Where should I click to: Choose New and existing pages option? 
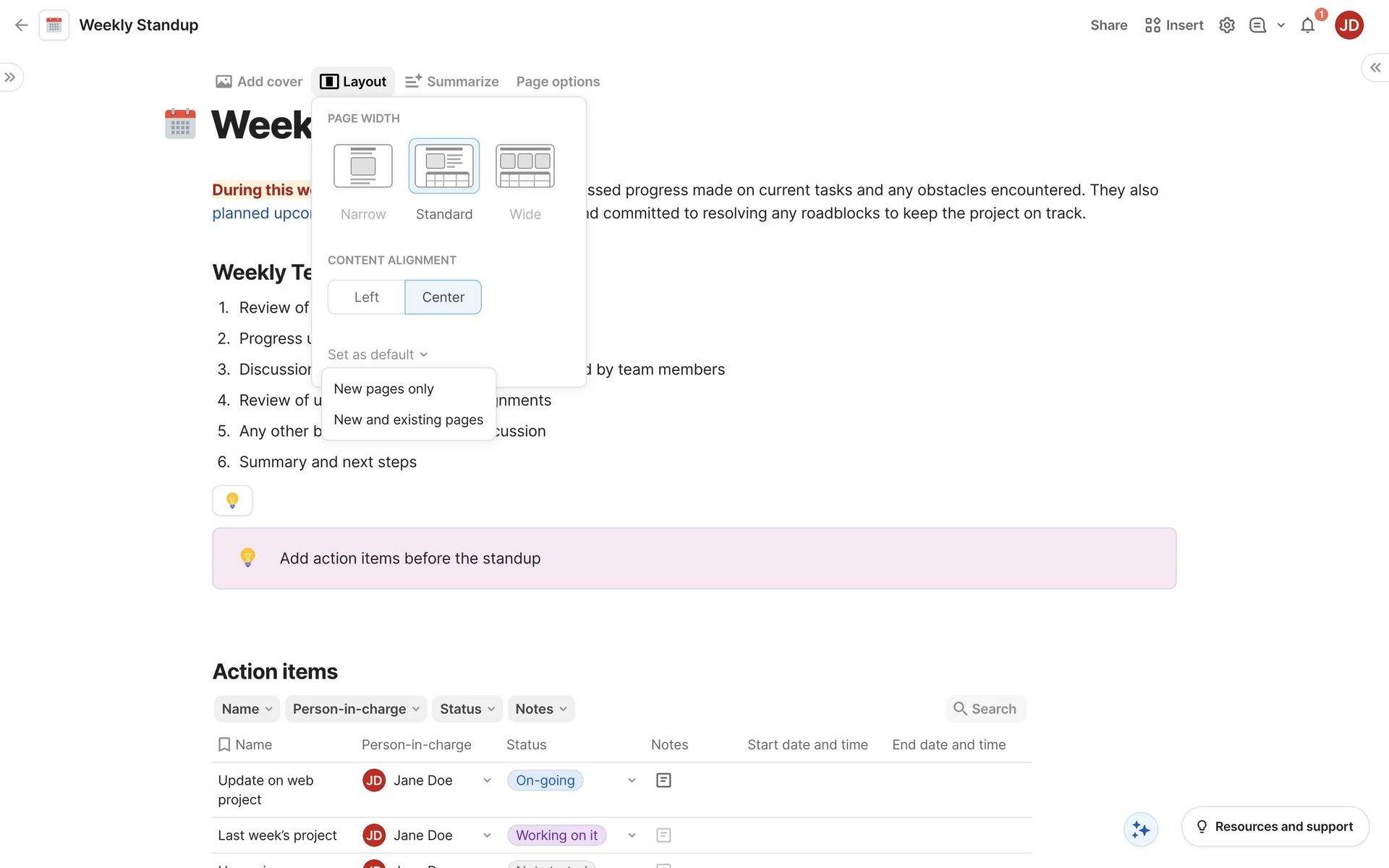coord(408,420)
